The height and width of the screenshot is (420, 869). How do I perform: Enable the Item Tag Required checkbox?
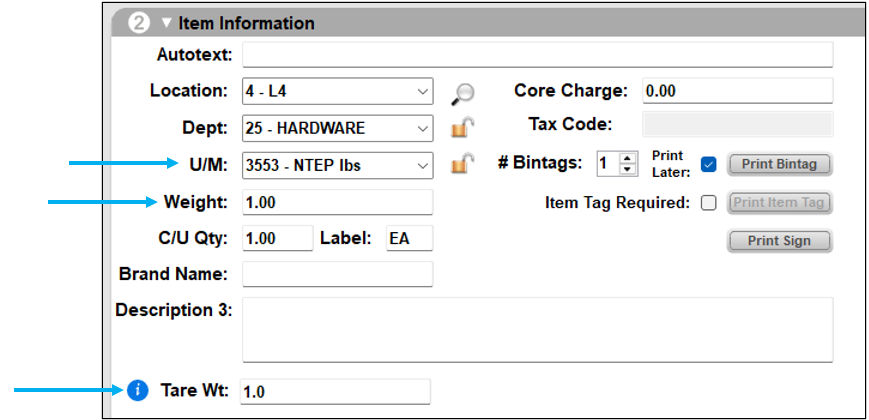709,203
